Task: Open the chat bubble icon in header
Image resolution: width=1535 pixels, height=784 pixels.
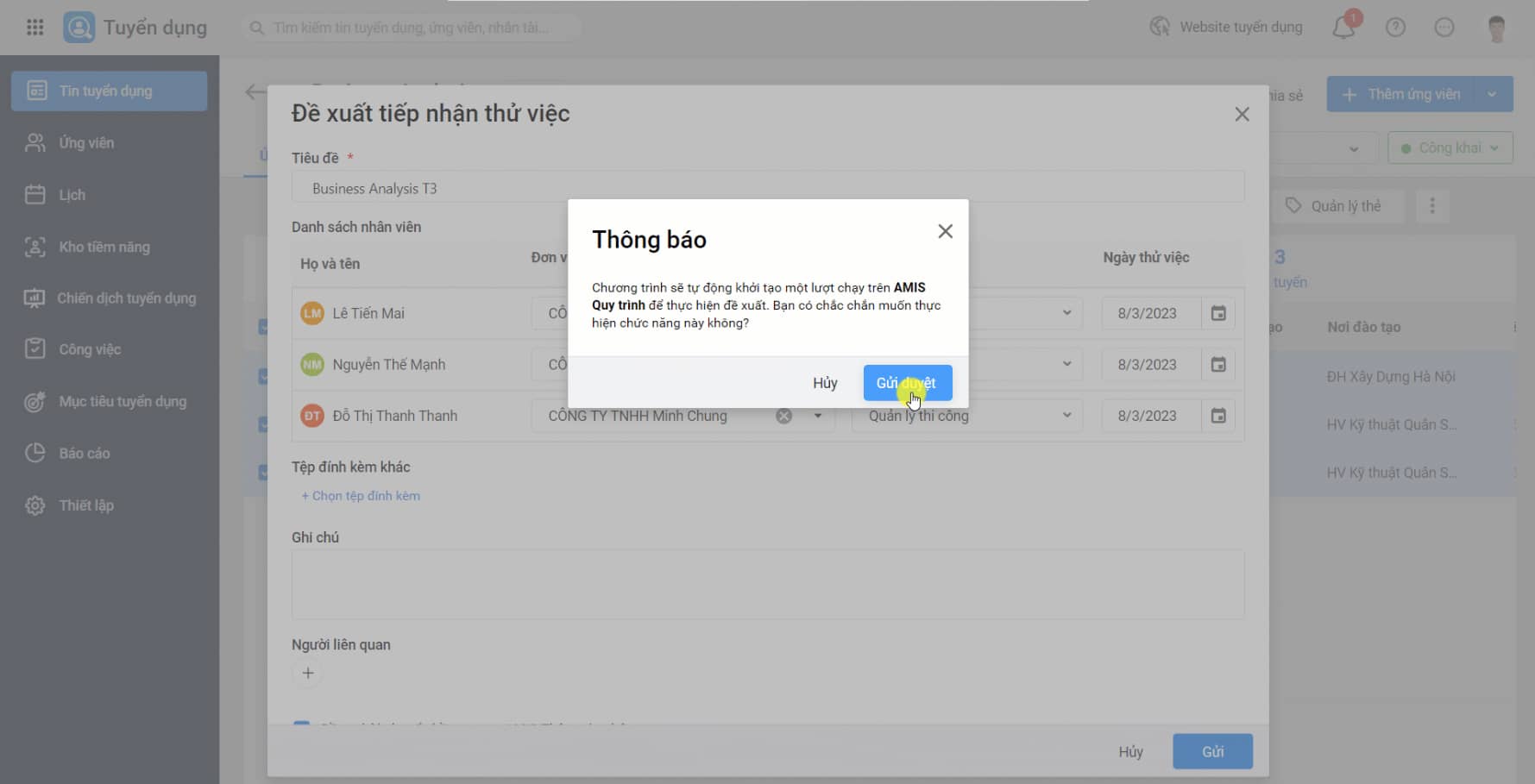Action: point(1444,28)
